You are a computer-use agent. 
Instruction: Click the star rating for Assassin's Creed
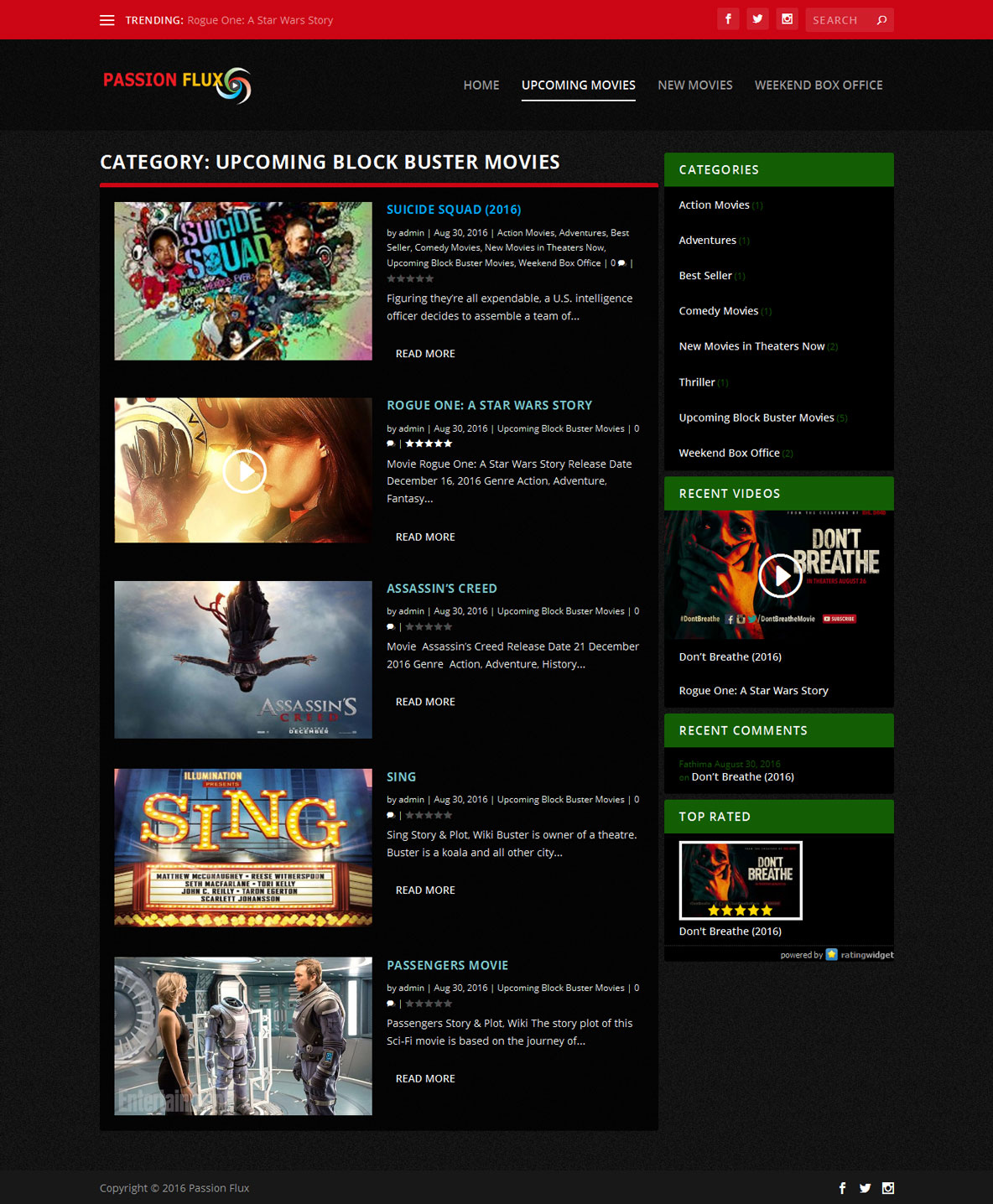point(429,627)
